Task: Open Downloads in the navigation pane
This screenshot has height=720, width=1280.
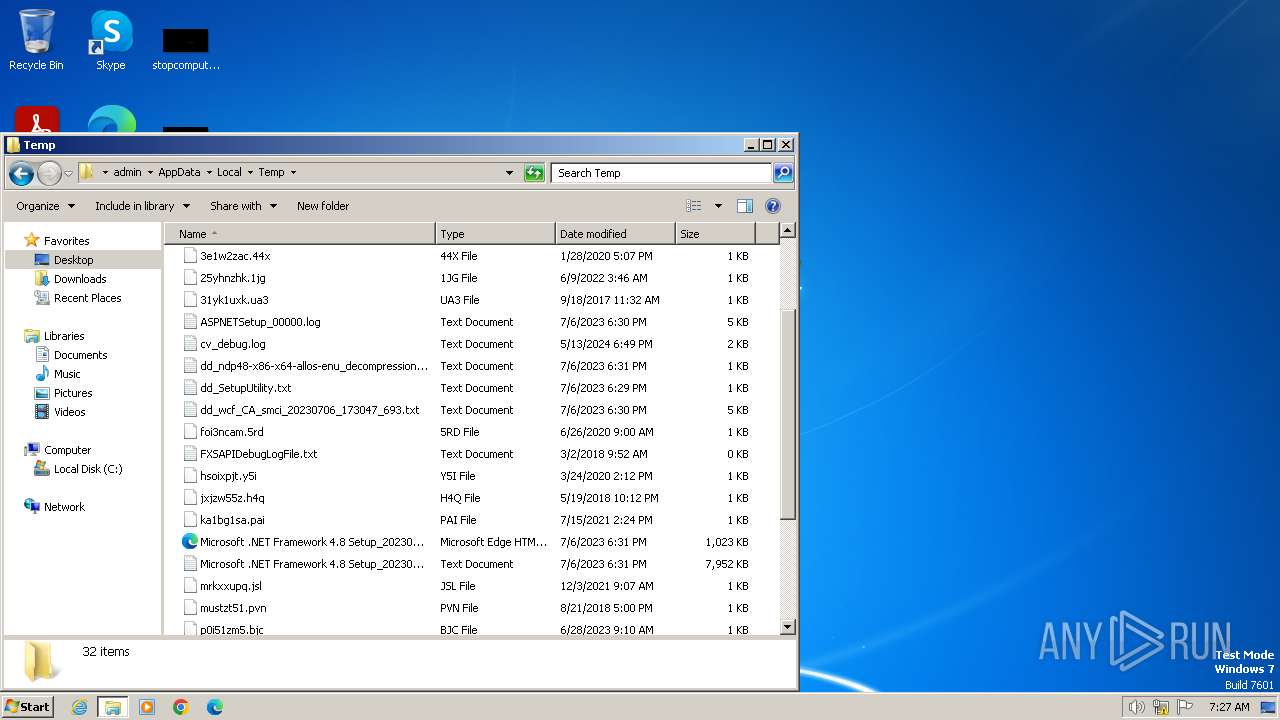Action: click(x=80, y=279)
